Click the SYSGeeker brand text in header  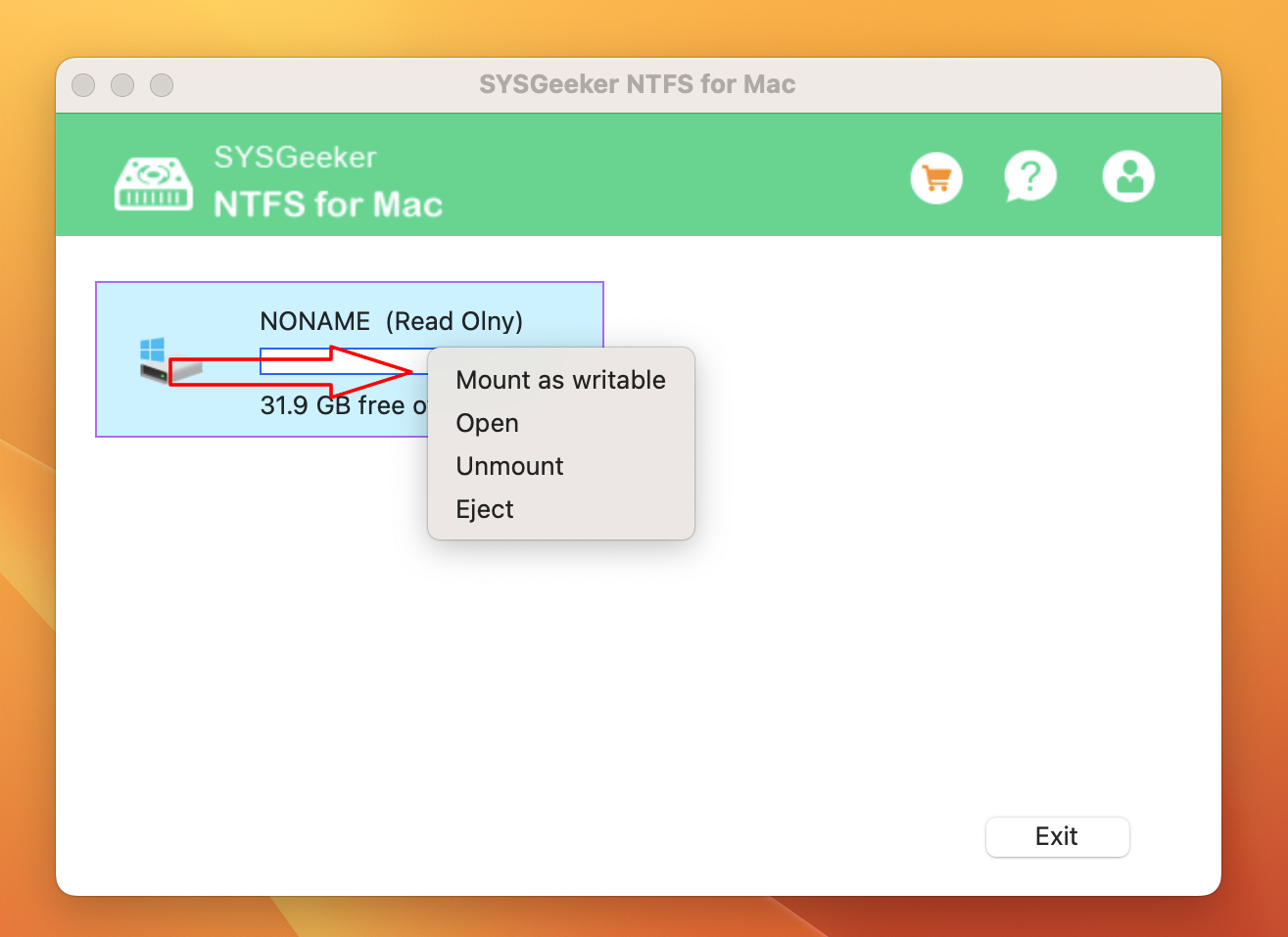(x=295, y=158)
